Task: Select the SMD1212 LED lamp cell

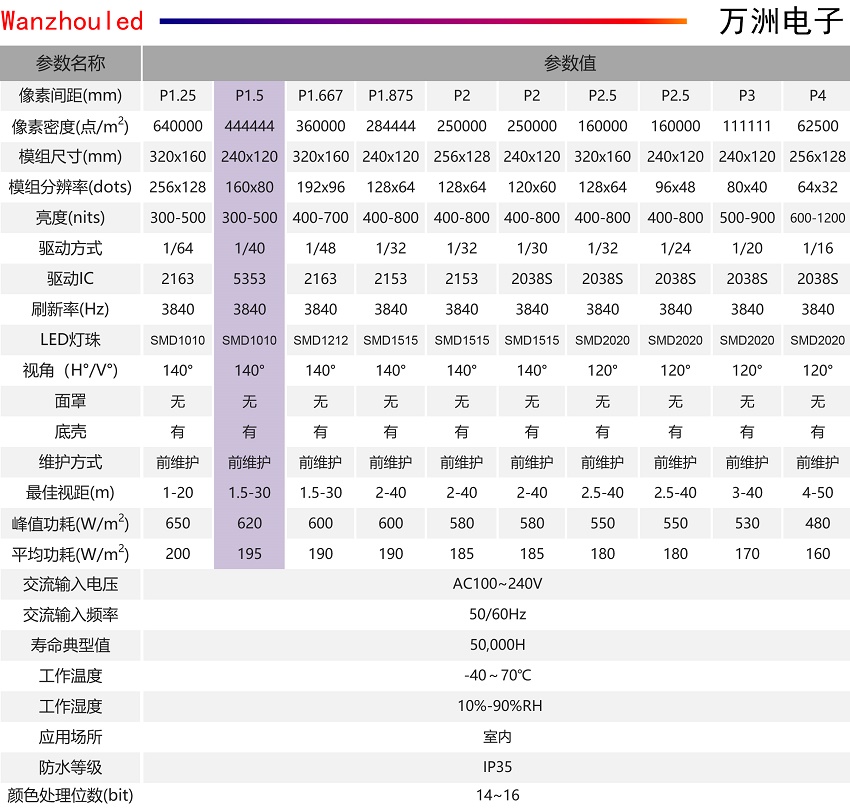Action: (x=320, y=340)
